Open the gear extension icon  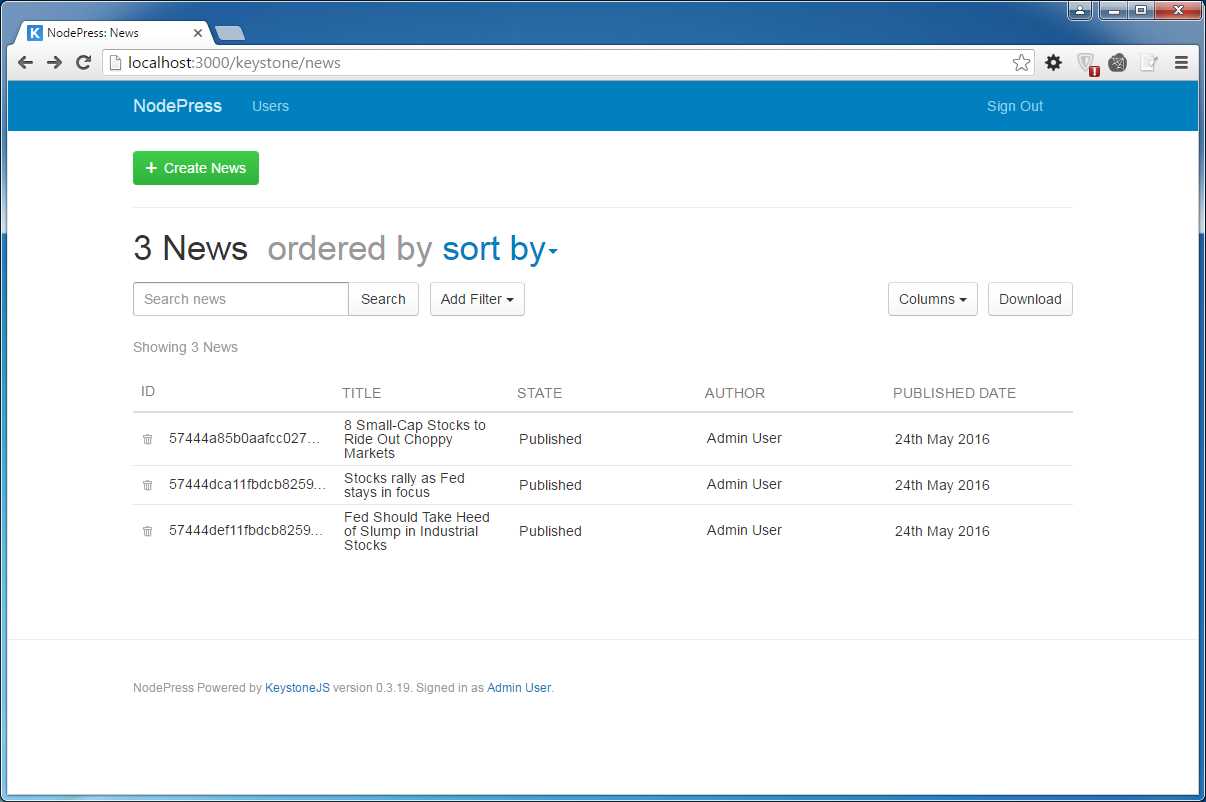point(1054,63)
